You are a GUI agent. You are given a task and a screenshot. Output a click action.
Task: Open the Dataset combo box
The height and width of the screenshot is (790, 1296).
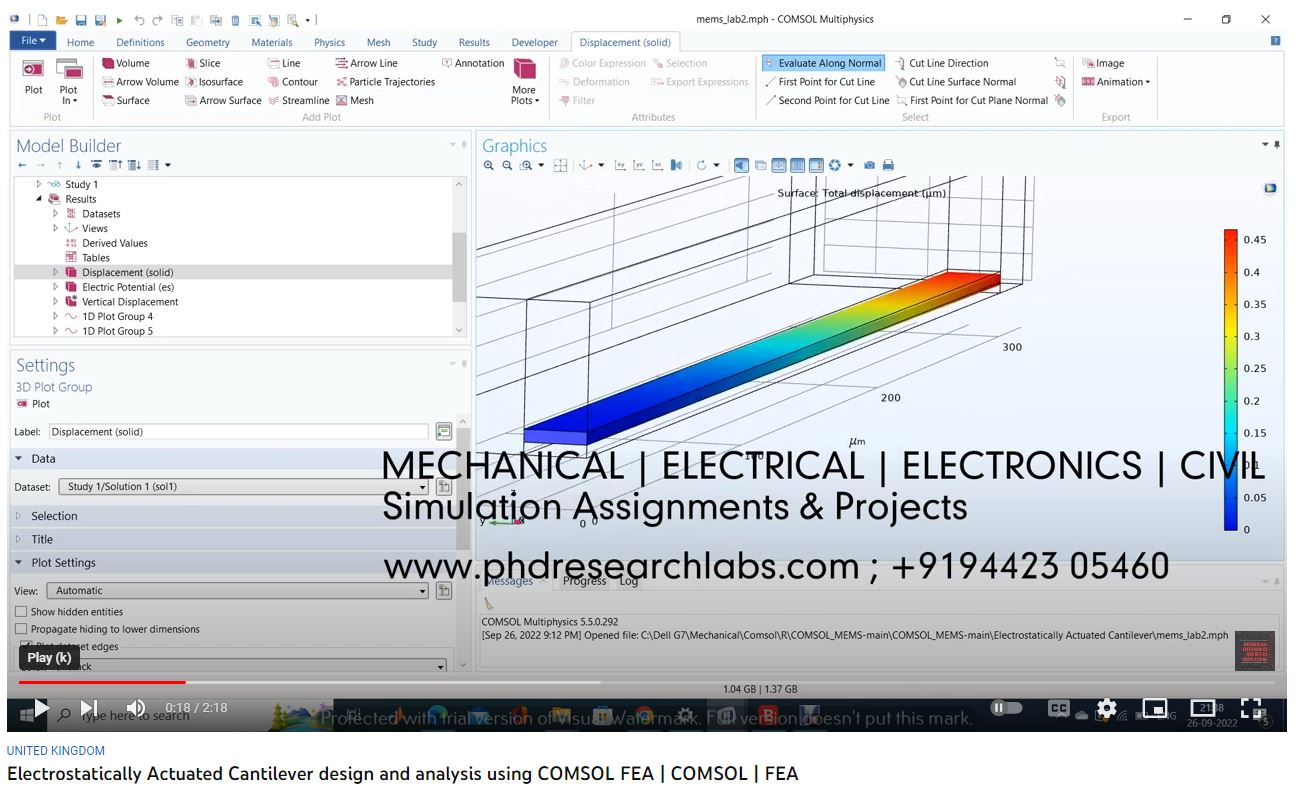tap(244, 487)
